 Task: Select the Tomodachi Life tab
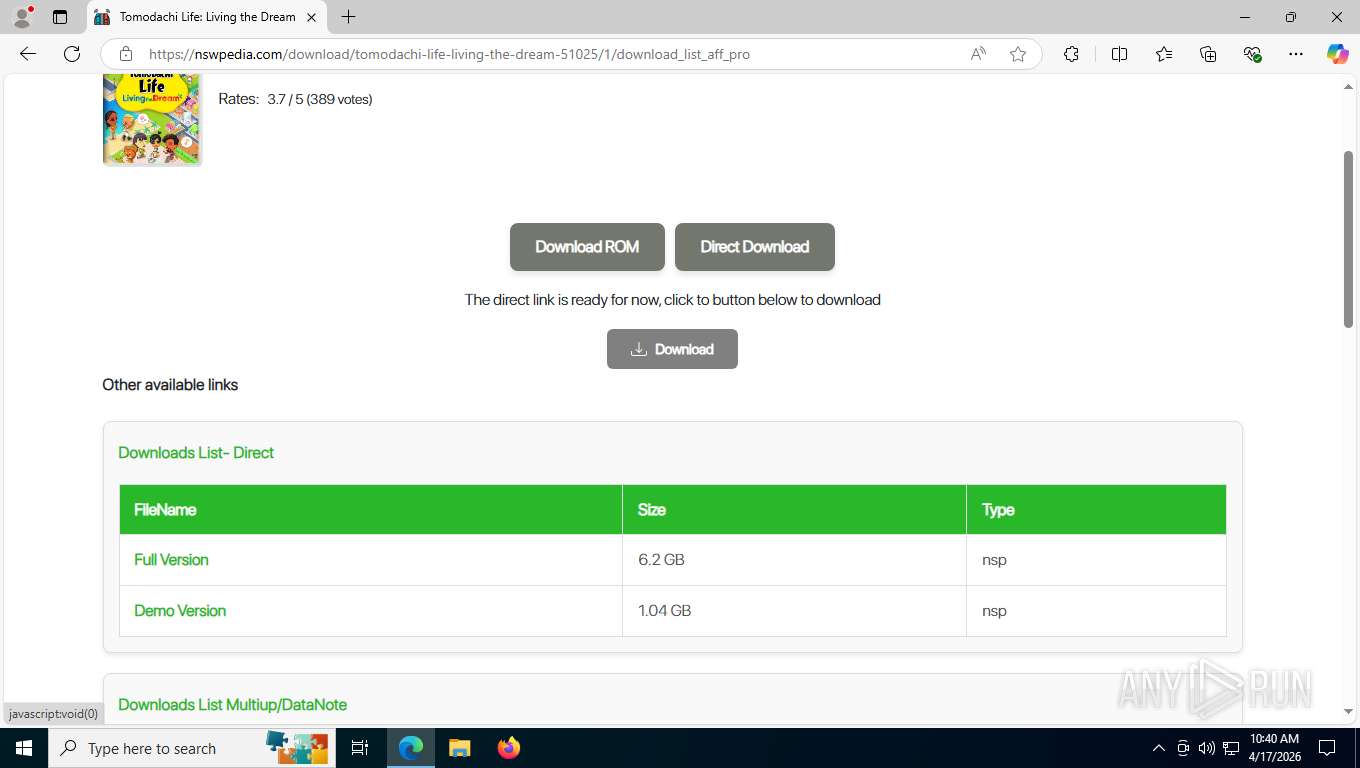click(x=207, y=17)
